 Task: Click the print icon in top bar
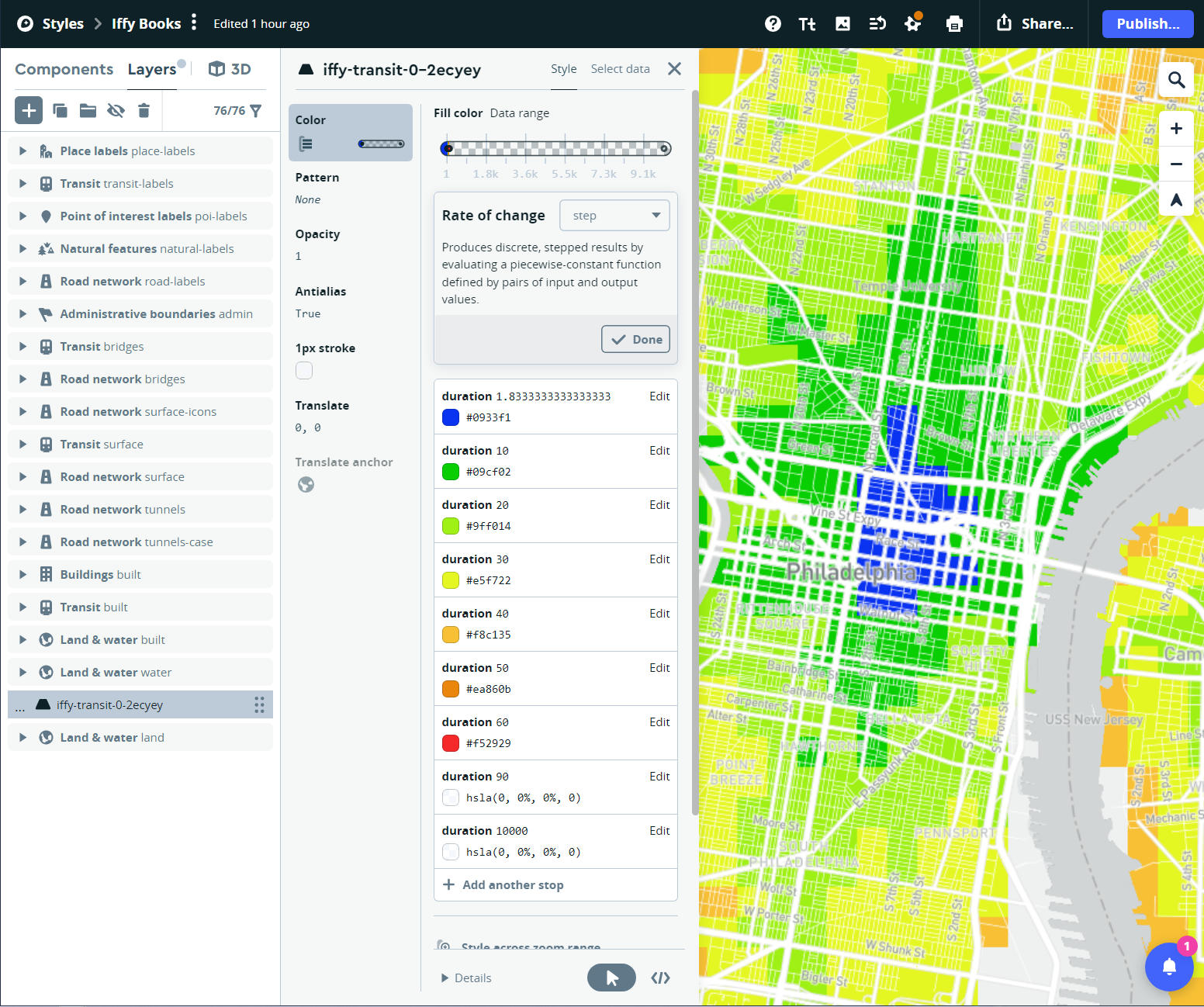click(x=954, y=24)
